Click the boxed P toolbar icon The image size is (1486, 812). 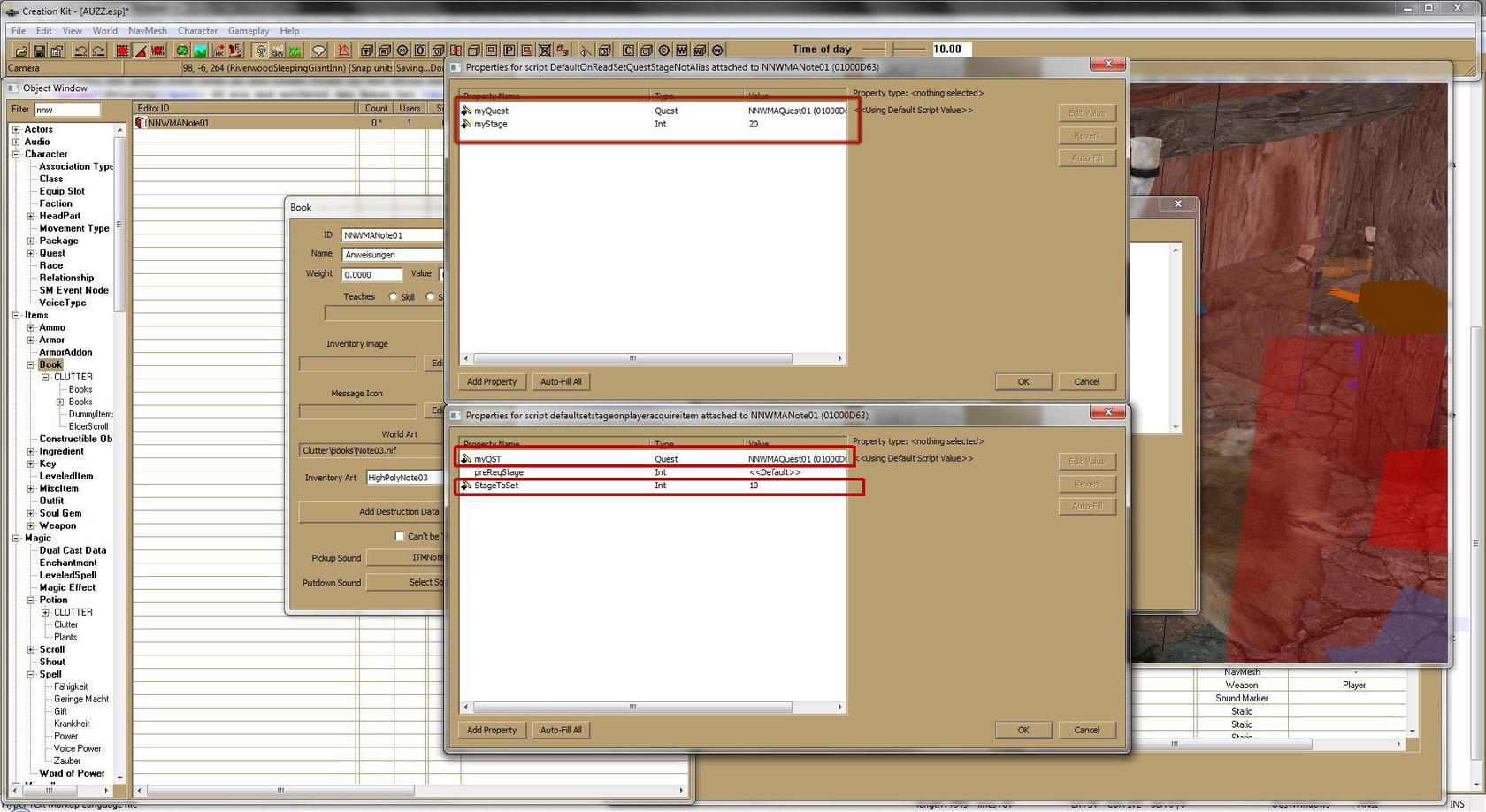[x=509, y=50]
